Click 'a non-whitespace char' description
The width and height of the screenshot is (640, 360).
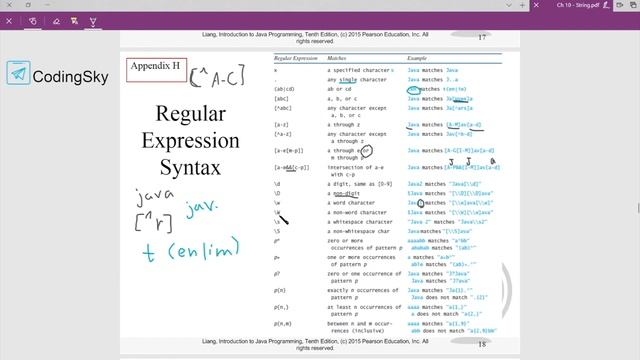(358, 231)
